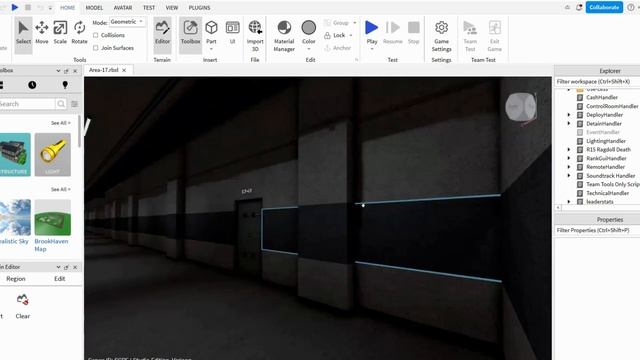Enable the Join Surfaces checkbox
640x360 pixels.
tap(96, 48)
